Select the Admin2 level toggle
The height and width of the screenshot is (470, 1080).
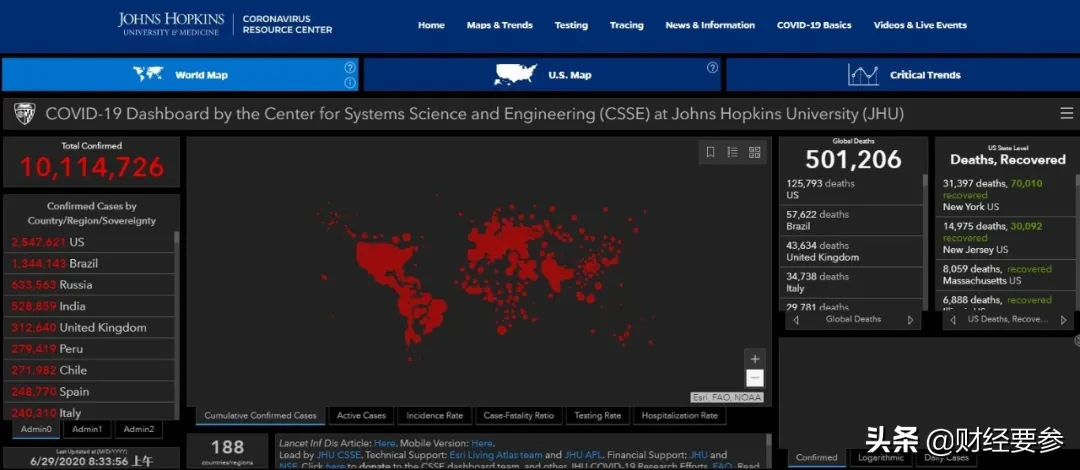coord(138,429)
